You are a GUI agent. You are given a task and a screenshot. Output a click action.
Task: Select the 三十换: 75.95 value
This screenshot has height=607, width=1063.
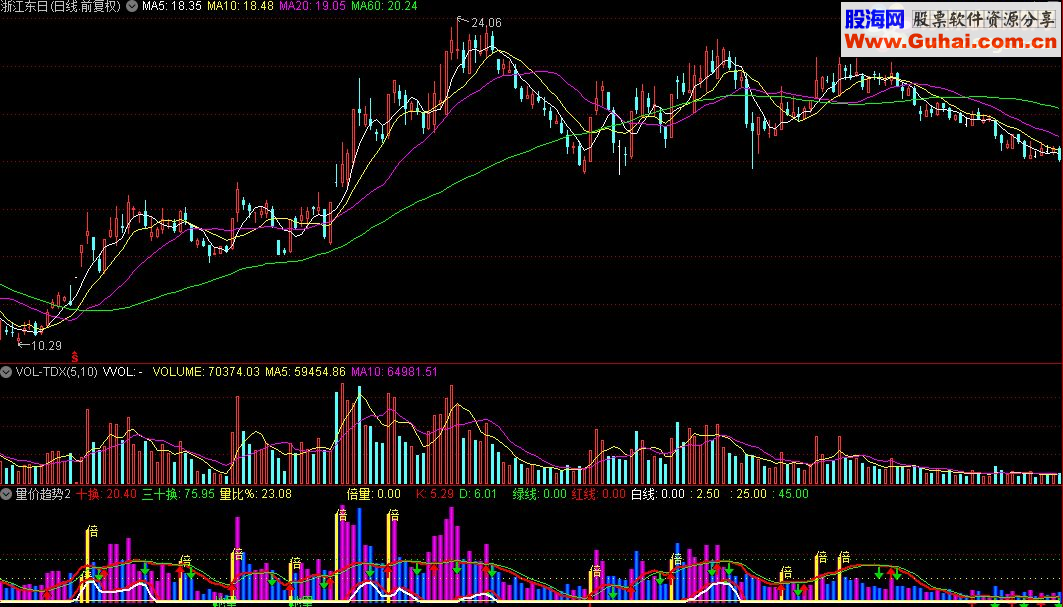178,494
